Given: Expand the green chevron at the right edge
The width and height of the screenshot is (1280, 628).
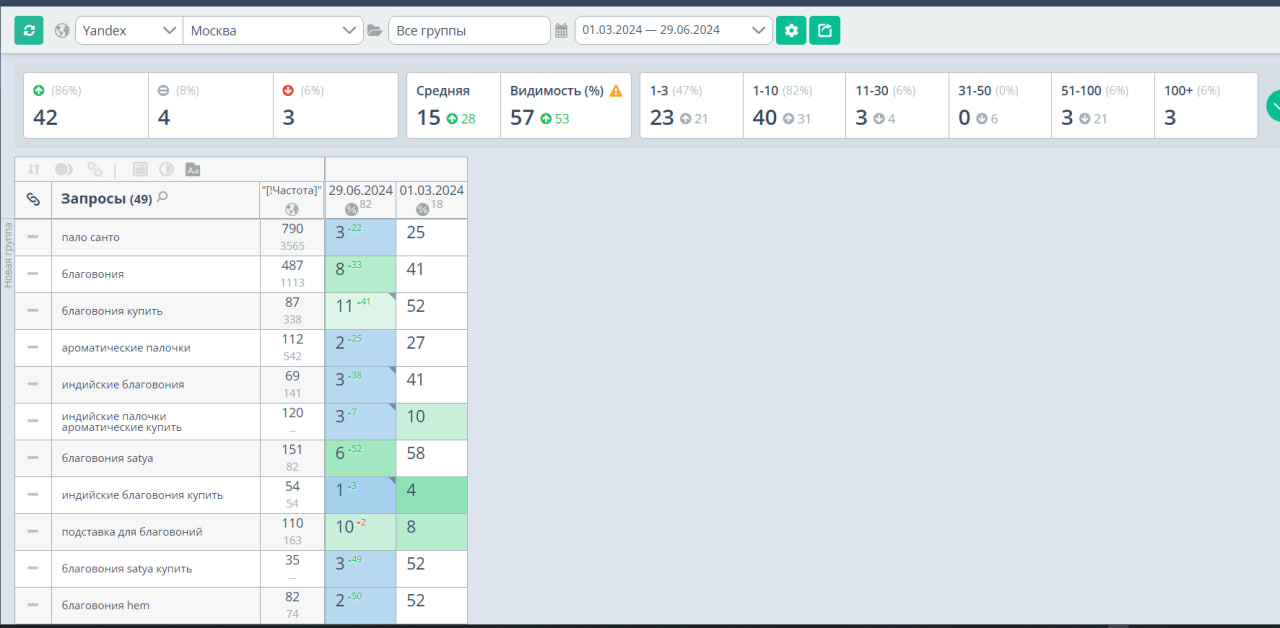Looking at the screenshot, I should tap(1273, 105).
